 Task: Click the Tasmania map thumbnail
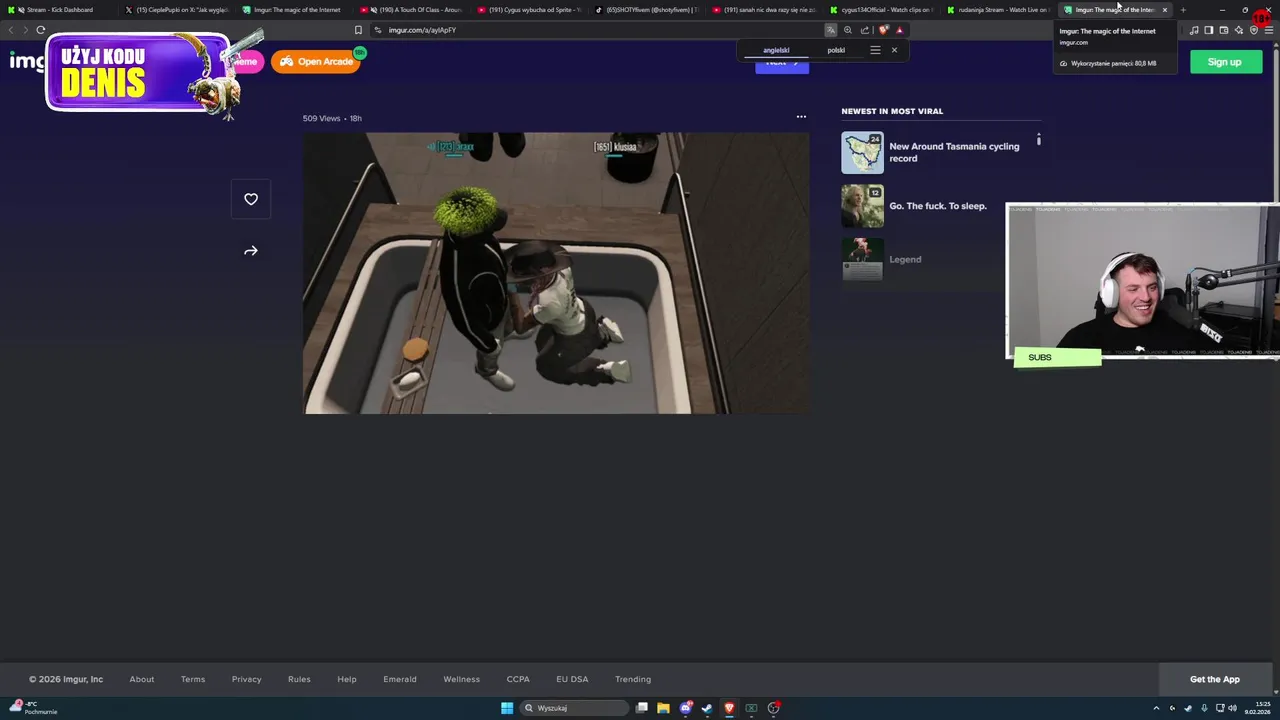pos(862,153)
